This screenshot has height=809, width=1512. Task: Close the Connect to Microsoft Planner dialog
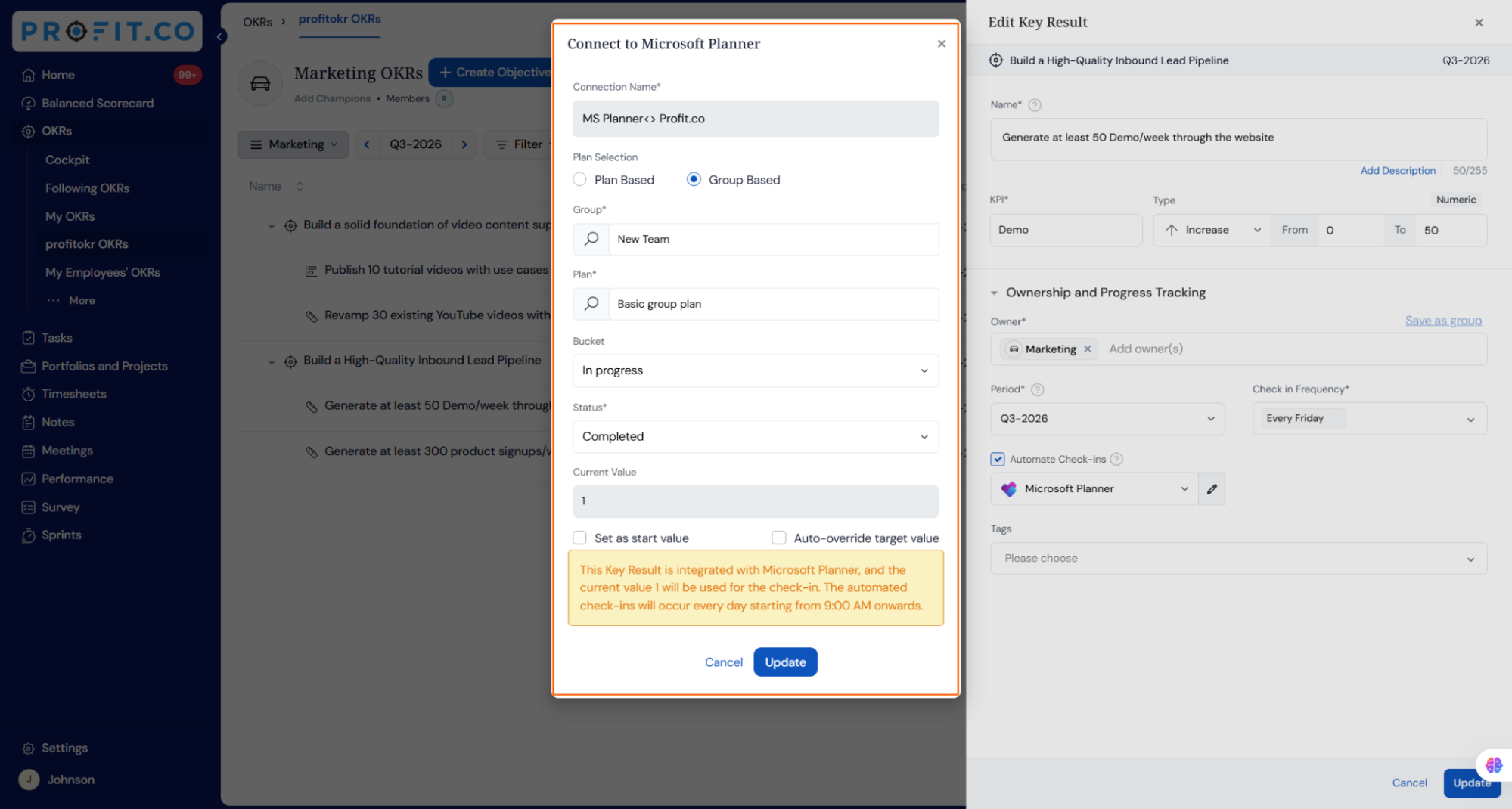(x=942, y=44)
